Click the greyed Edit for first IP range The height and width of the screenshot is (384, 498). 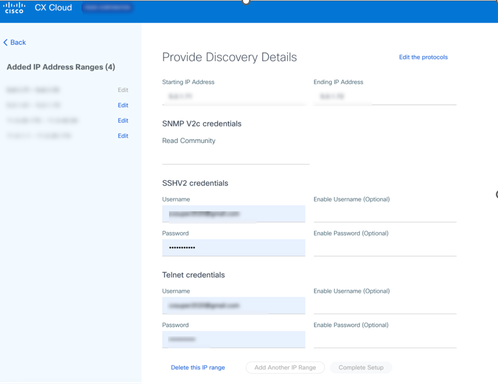tap(123, 90)
